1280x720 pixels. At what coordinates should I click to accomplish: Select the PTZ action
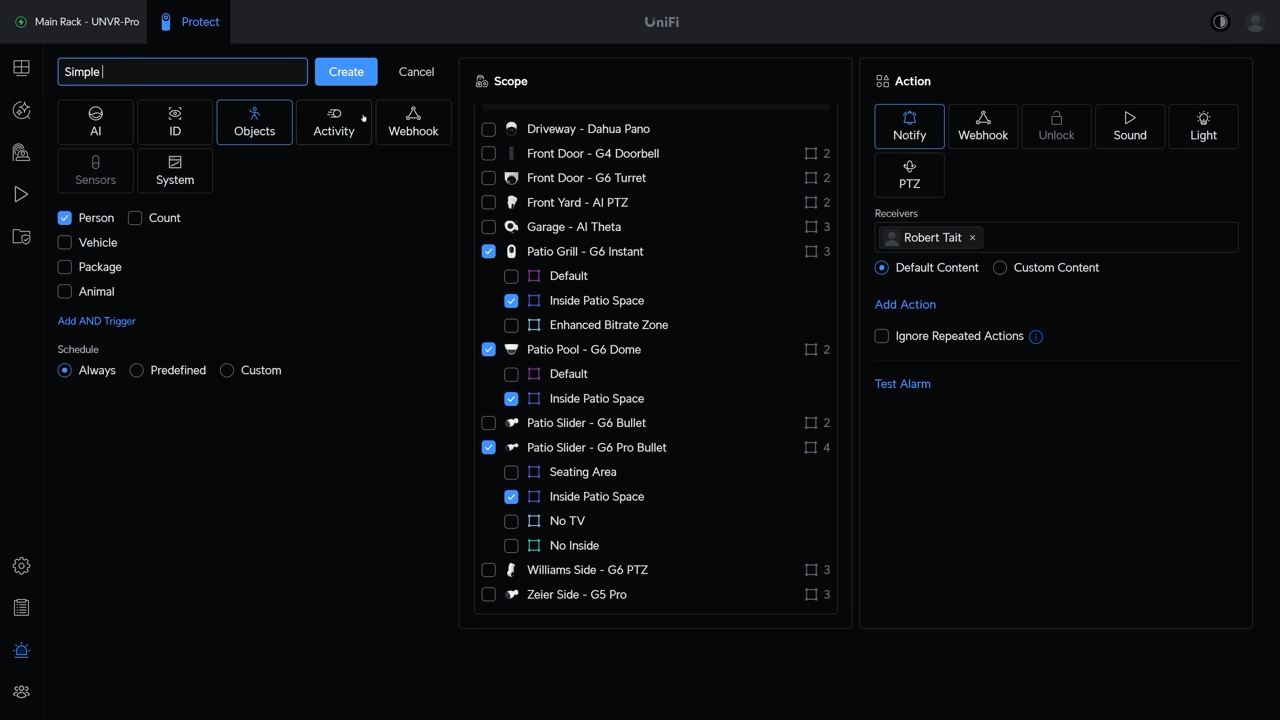(909, 175)
